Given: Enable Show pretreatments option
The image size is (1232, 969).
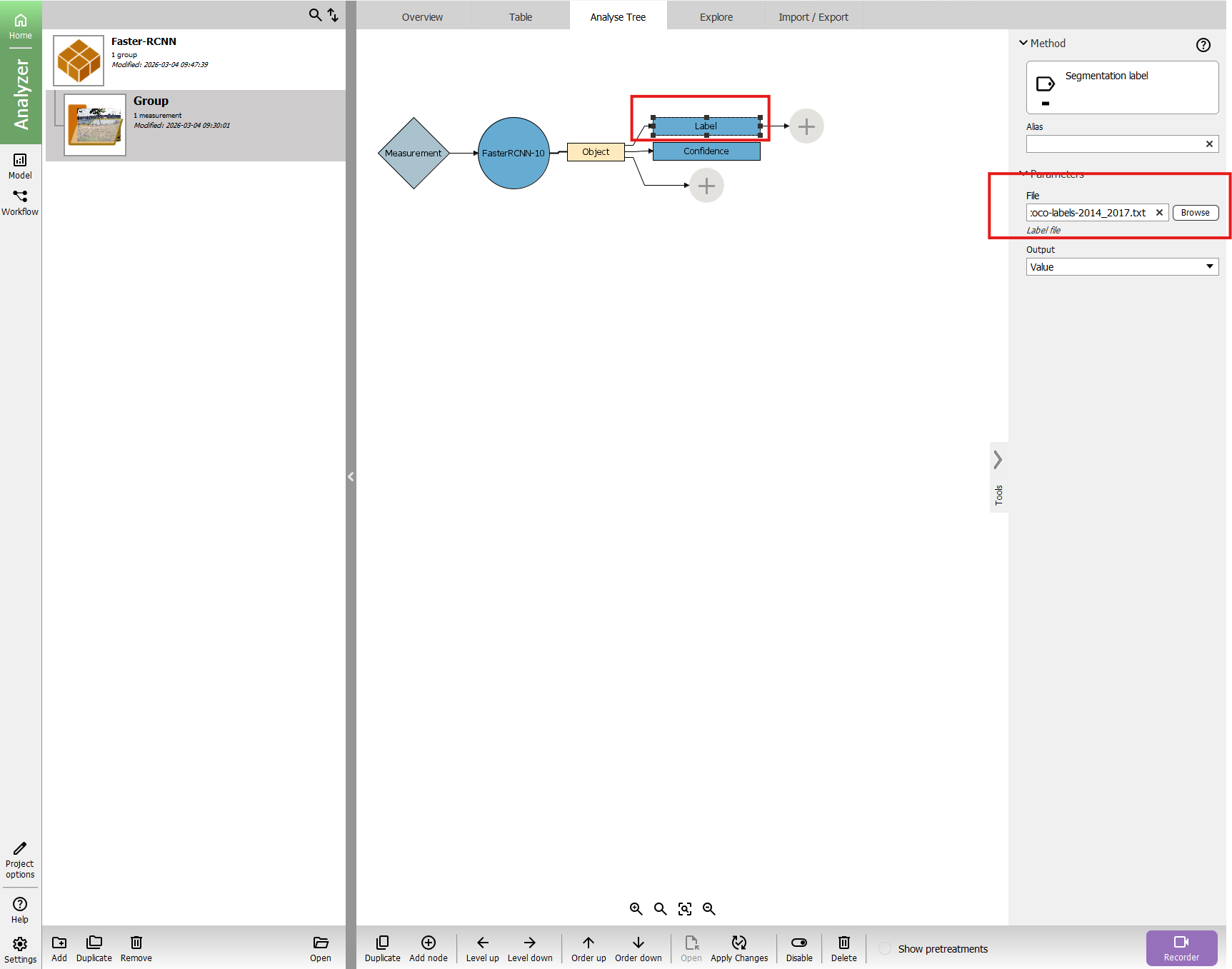Looking at the screenshot, I should 885,949.
